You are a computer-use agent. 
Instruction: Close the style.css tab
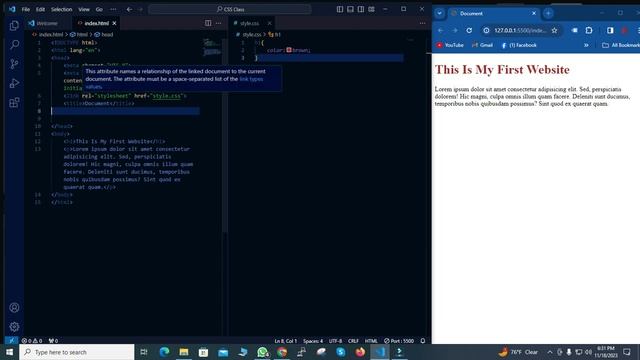[x=269, y=23]
